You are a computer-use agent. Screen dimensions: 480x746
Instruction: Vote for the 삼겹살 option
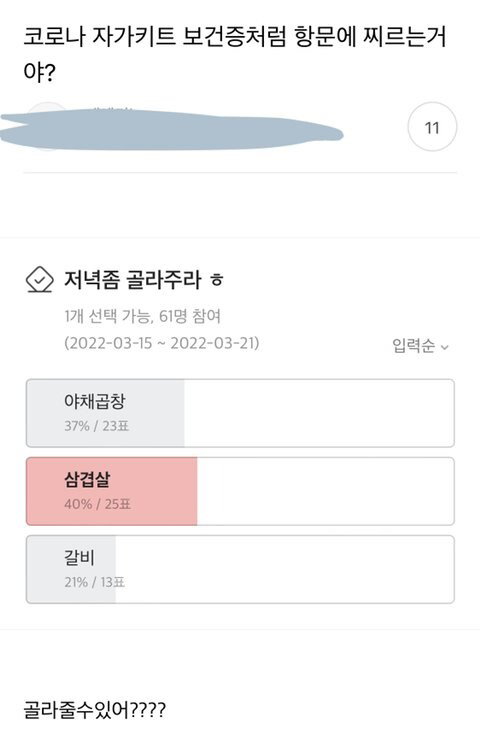pyautogui.click(x=240, y=491)
